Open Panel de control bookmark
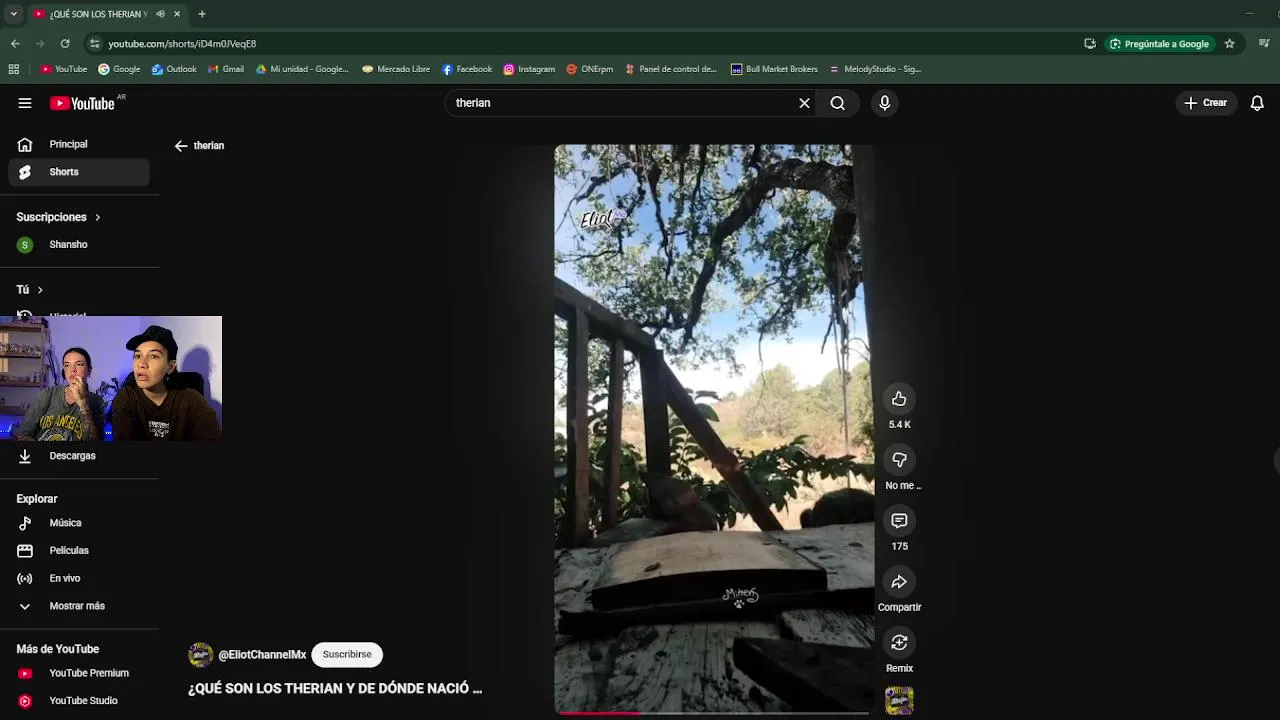The image size is (1280, 720). pos(671,69)
